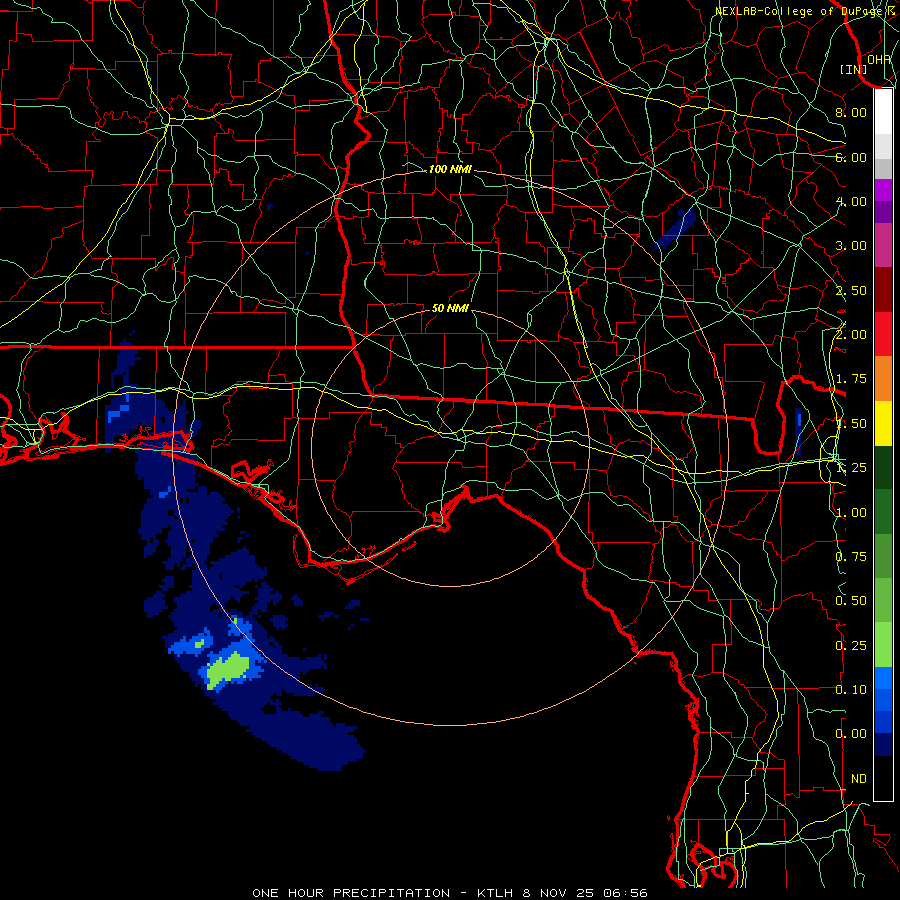
Task: Click the dark green 1.25 legend swatch
Action: 883,467
